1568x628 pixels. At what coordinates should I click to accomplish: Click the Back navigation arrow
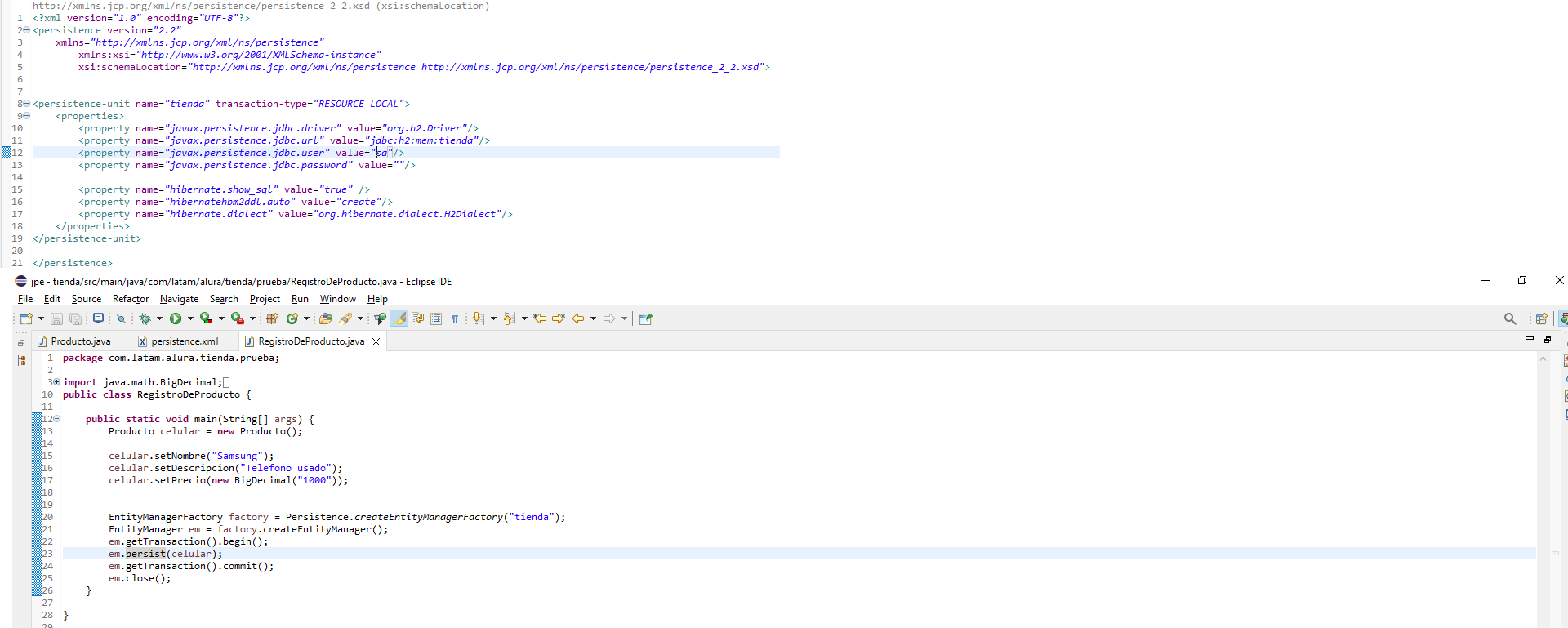(578, 318)
